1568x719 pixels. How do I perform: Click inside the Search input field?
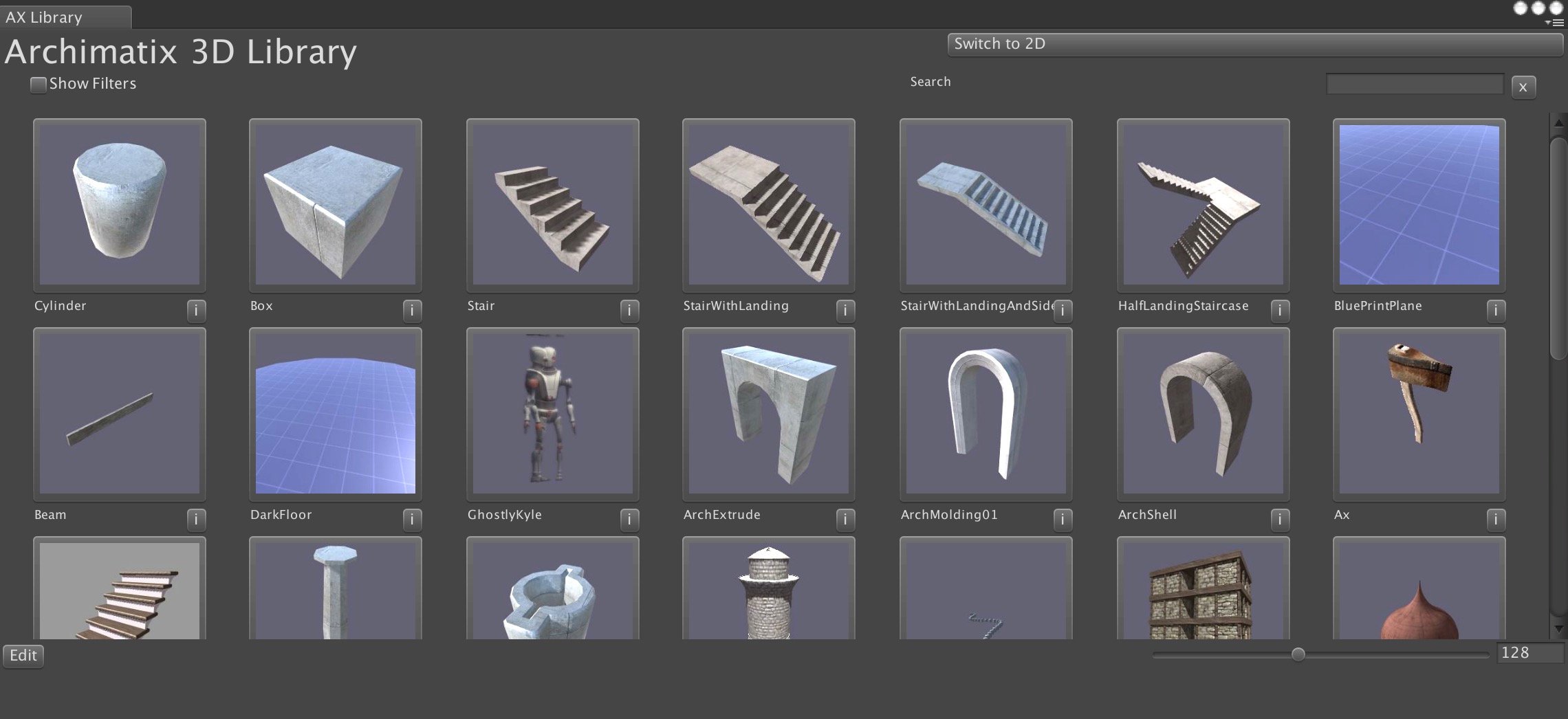pyautogui.click(x=1413, y=83)
